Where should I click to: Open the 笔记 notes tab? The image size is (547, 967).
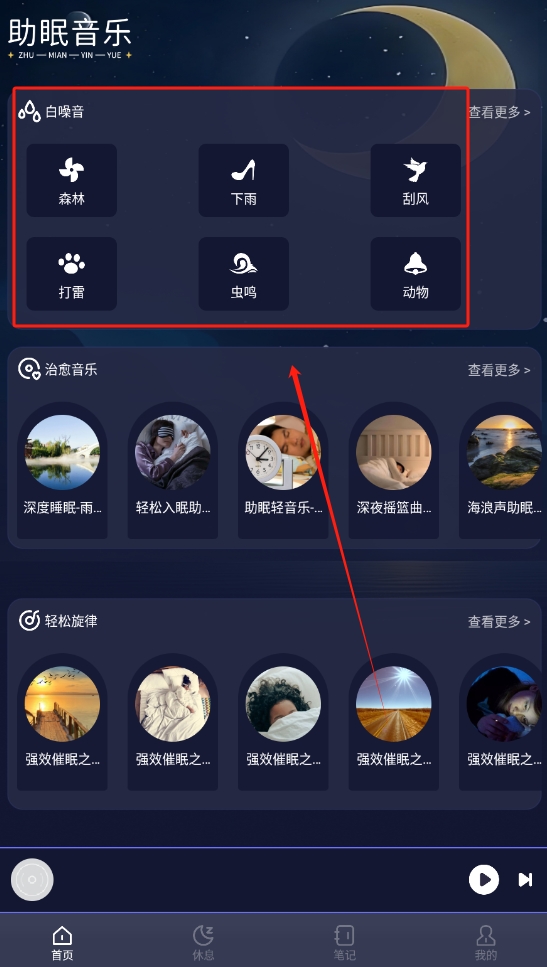pos(344,943)
